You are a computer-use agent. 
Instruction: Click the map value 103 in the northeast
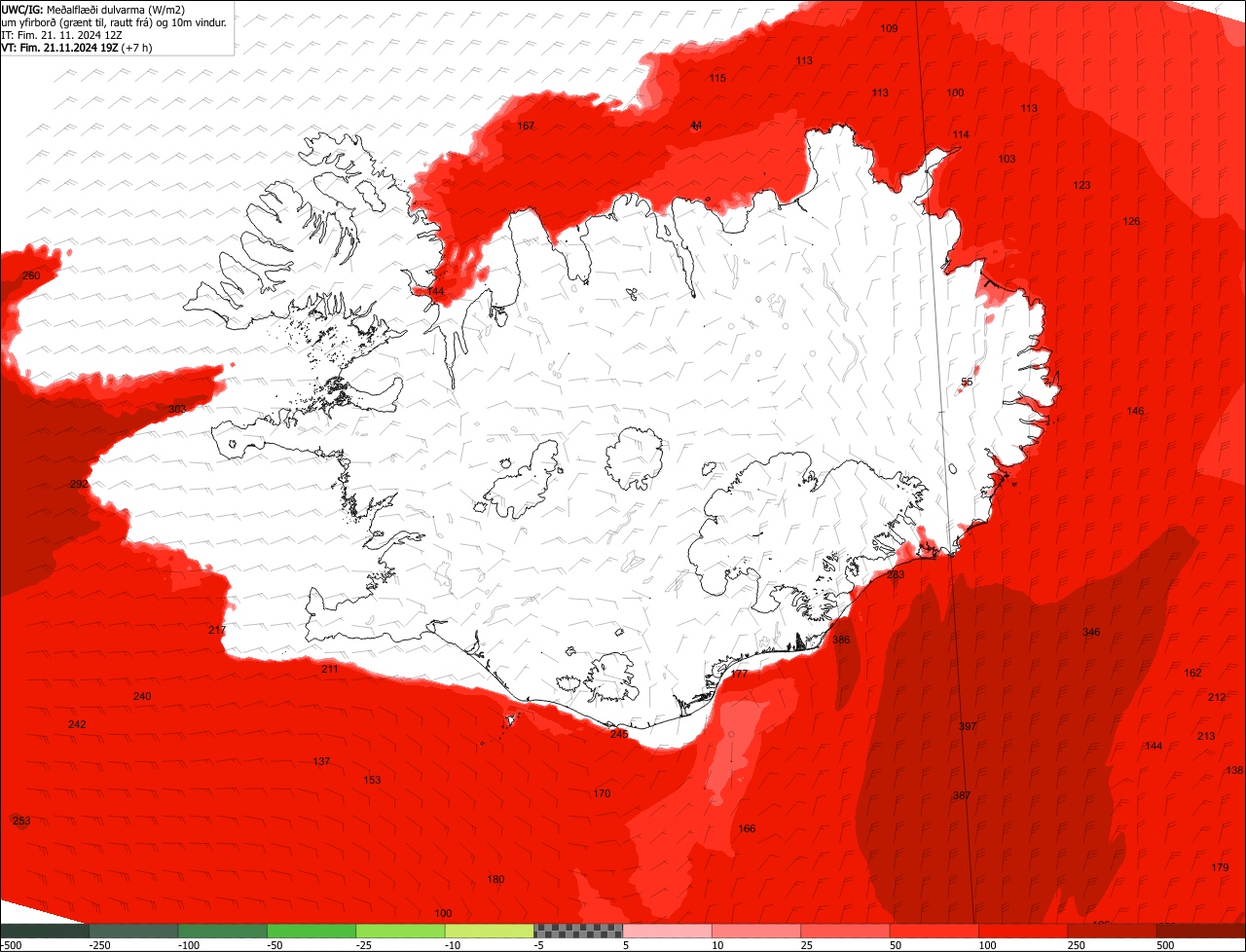tap(1007, 159)
